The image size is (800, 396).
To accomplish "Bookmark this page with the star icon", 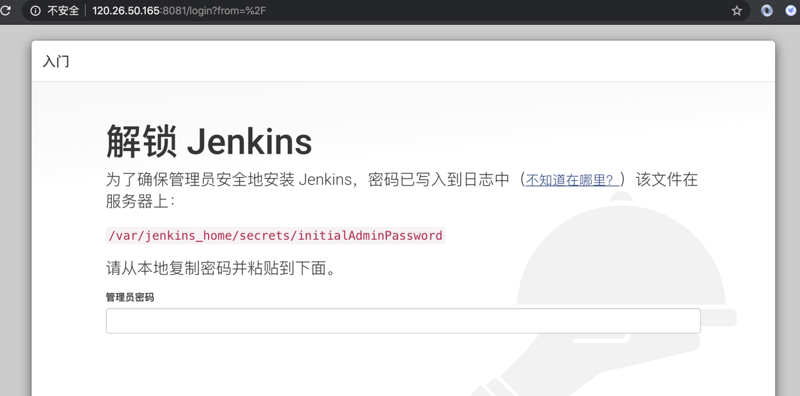I will pyautogui.click(x=737, y=11).
